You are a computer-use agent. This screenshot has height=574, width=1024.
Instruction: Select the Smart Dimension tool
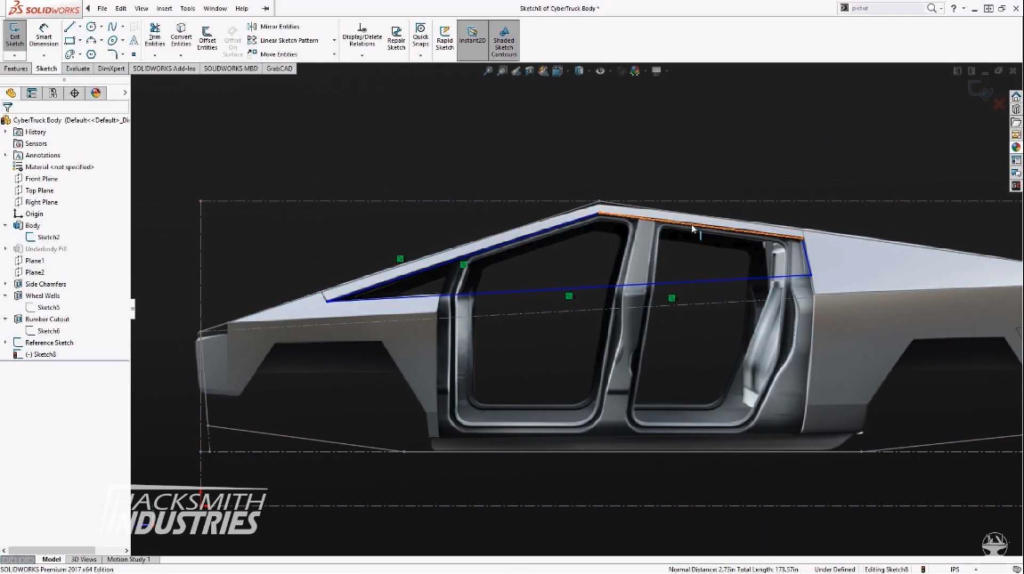click(x=43, y=35)
